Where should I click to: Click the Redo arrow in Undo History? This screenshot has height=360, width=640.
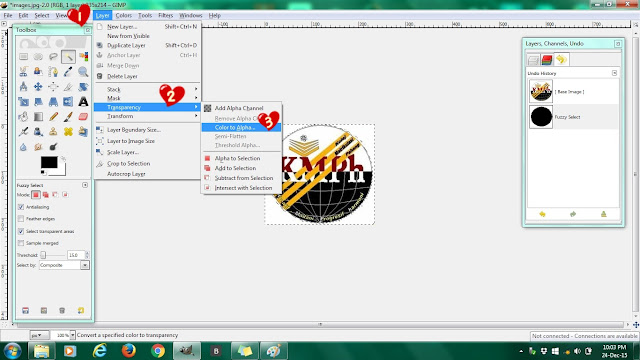point(573,214)
